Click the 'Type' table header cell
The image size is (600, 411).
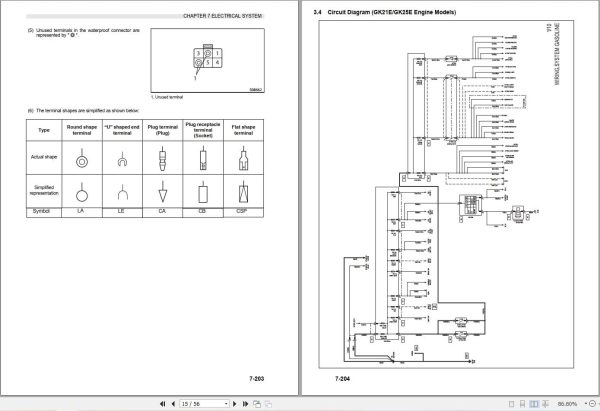(x=44, y=130)
